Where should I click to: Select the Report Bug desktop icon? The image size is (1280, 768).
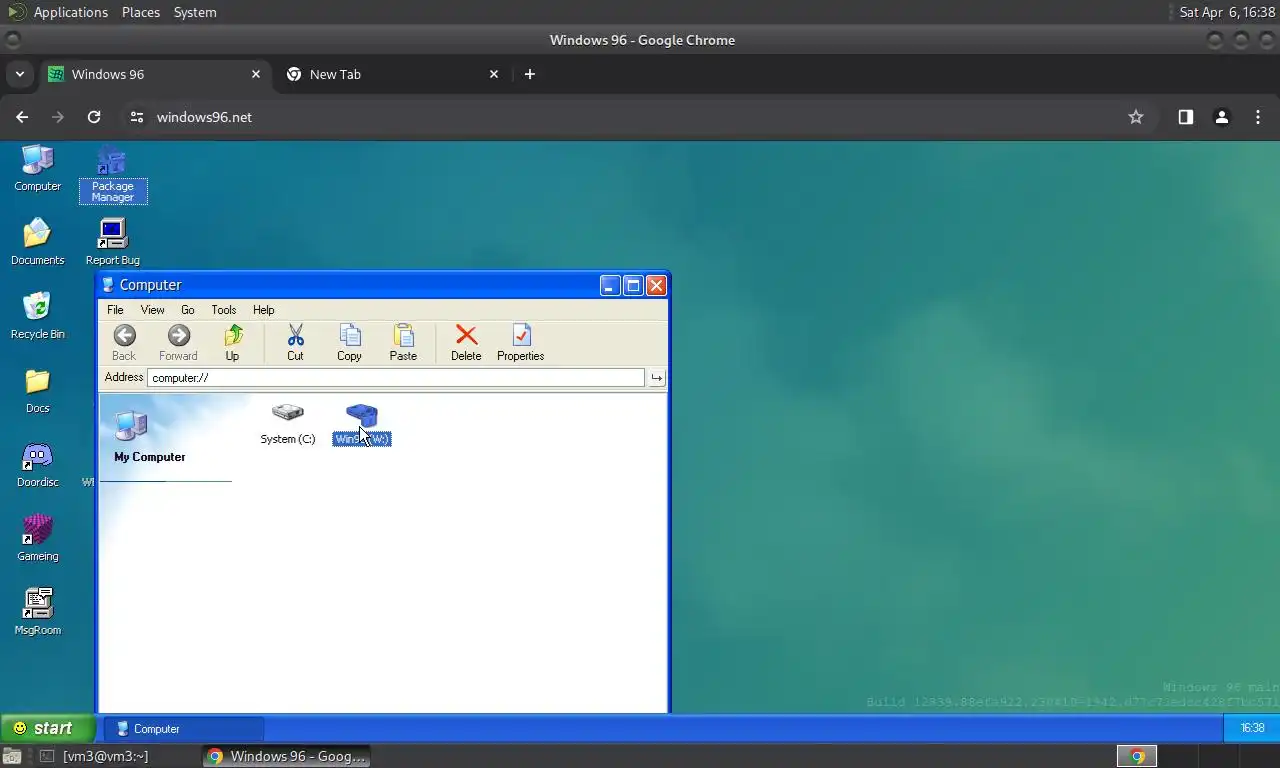113,242
